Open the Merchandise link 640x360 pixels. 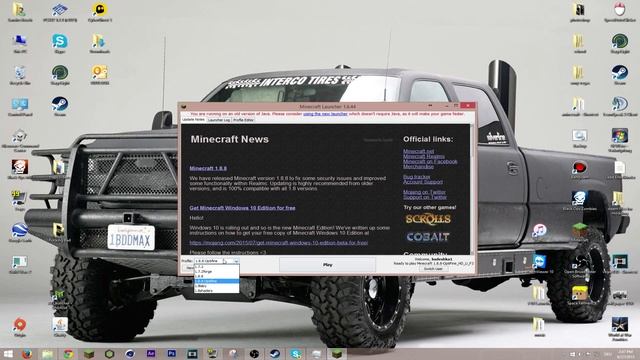[x=418, y=167]
